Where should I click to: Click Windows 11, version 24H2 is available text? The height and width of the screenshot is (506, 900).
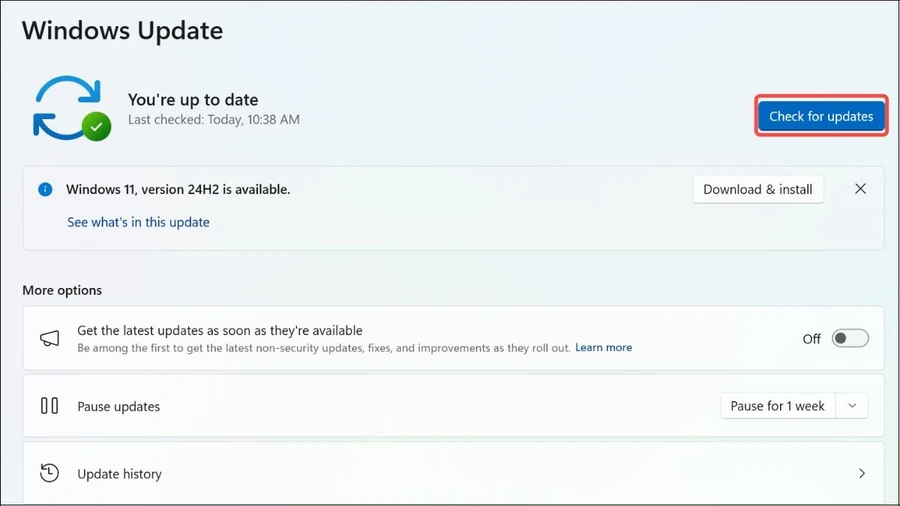[x=178, y=189]
